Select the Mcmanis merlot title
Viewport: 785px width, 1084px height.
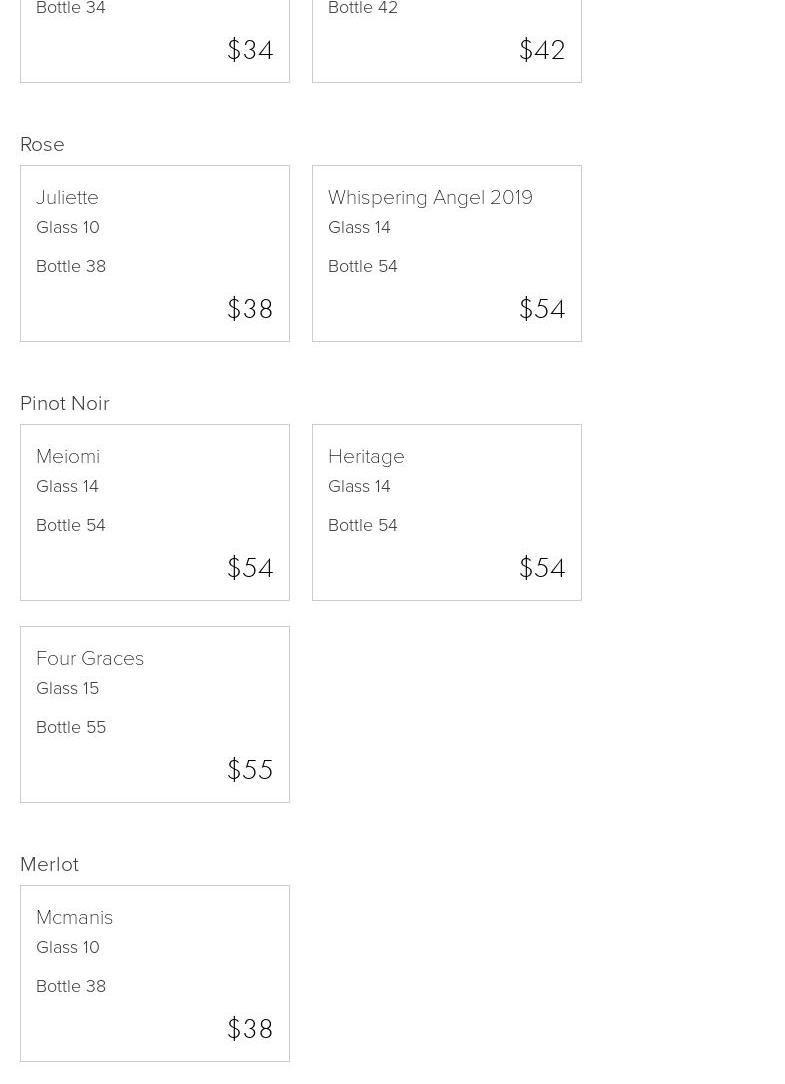pos(74,917)
